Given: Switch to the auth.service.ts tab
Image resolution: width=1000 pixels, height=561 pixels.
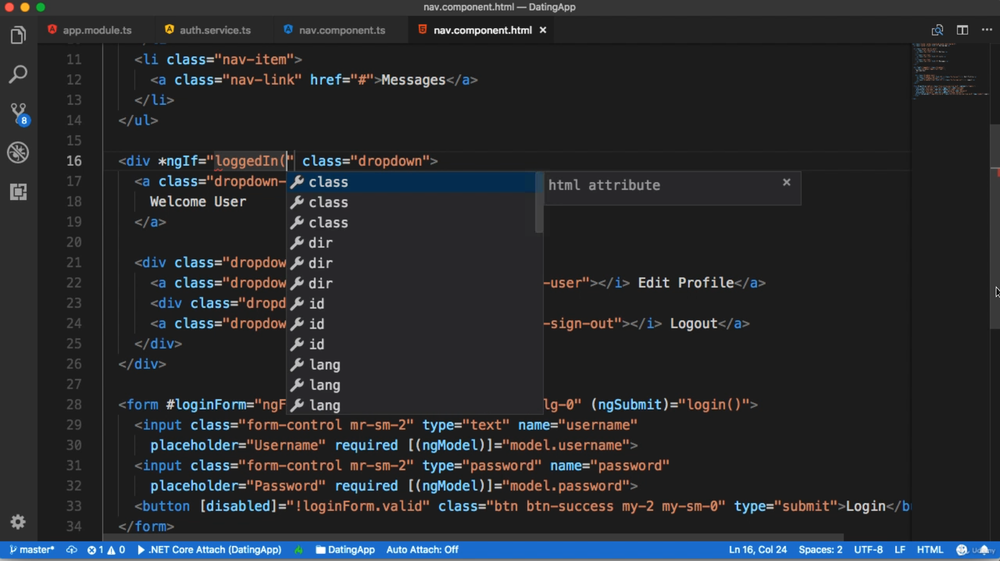Looking at the screenshot, I should click(x=214, y=30).
